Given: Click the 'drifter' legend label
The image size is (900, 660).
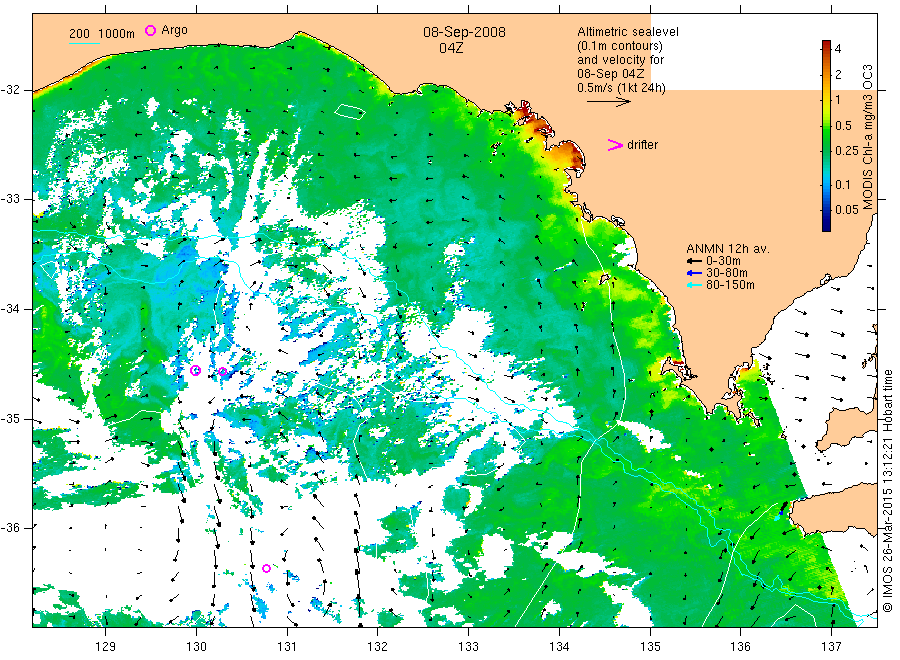Looking at the screenshot, I should pyautogui.click(x=642, y=145).
